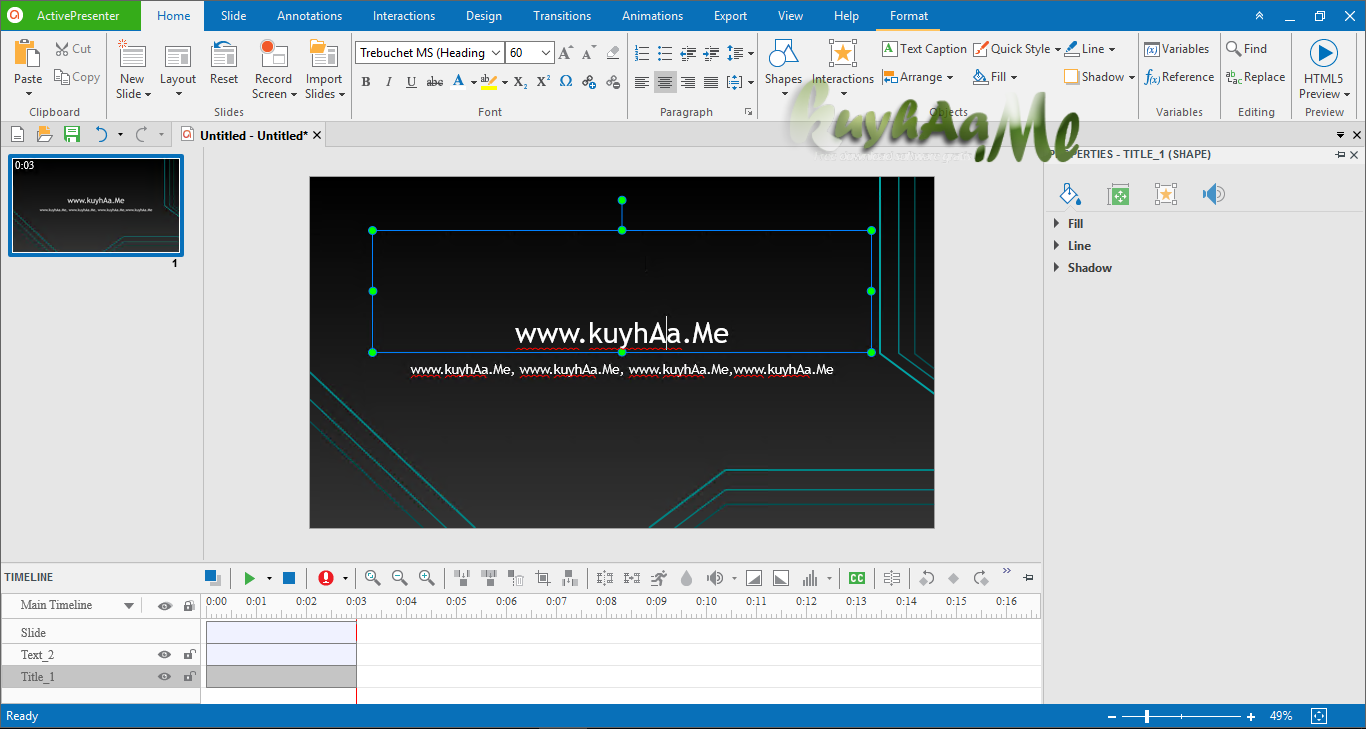The image size is (1366, 729).
Task: Open the Main Timeline dropdown
Action: point(129,606)
